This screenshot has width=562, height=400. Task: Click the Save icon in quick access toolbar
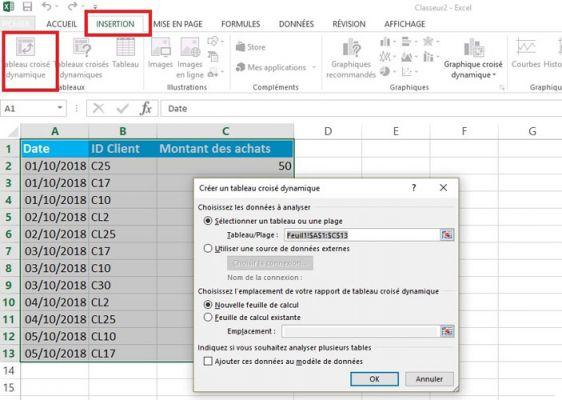(x=27, y=7)
